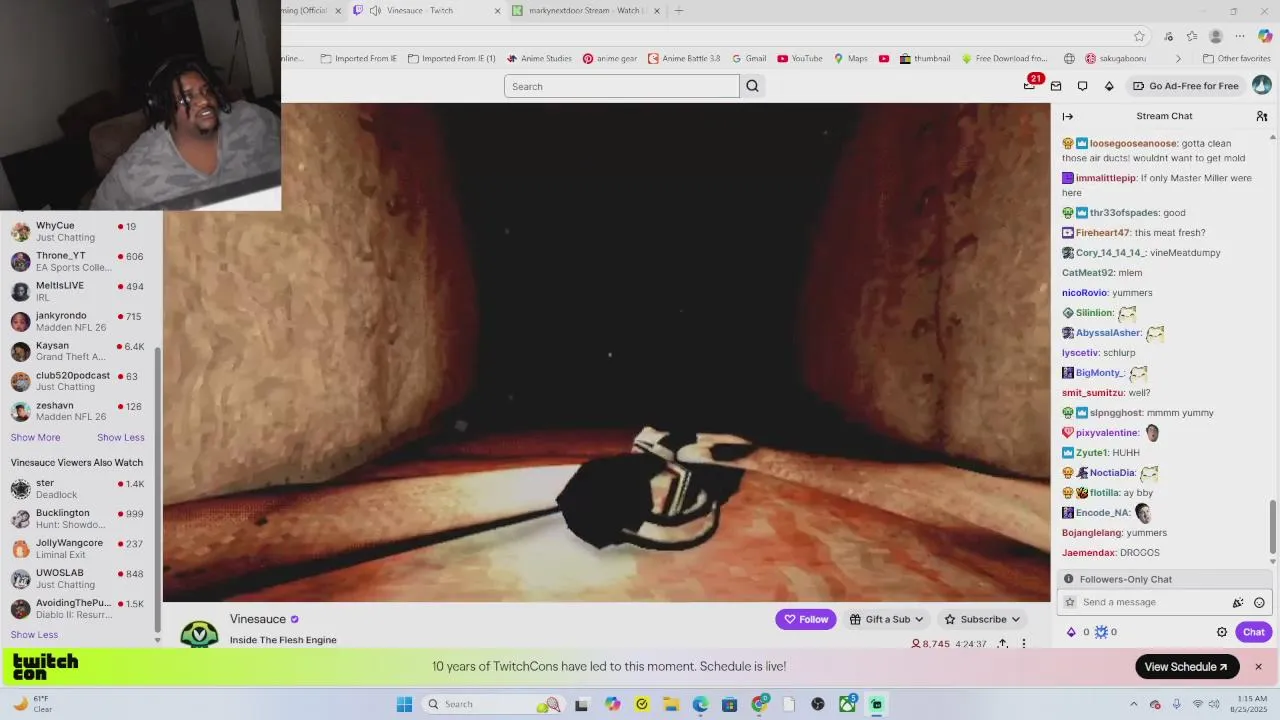1280x720 pixels.
Task: Follow the Vinesauce channel
Action: pos(806,619)
